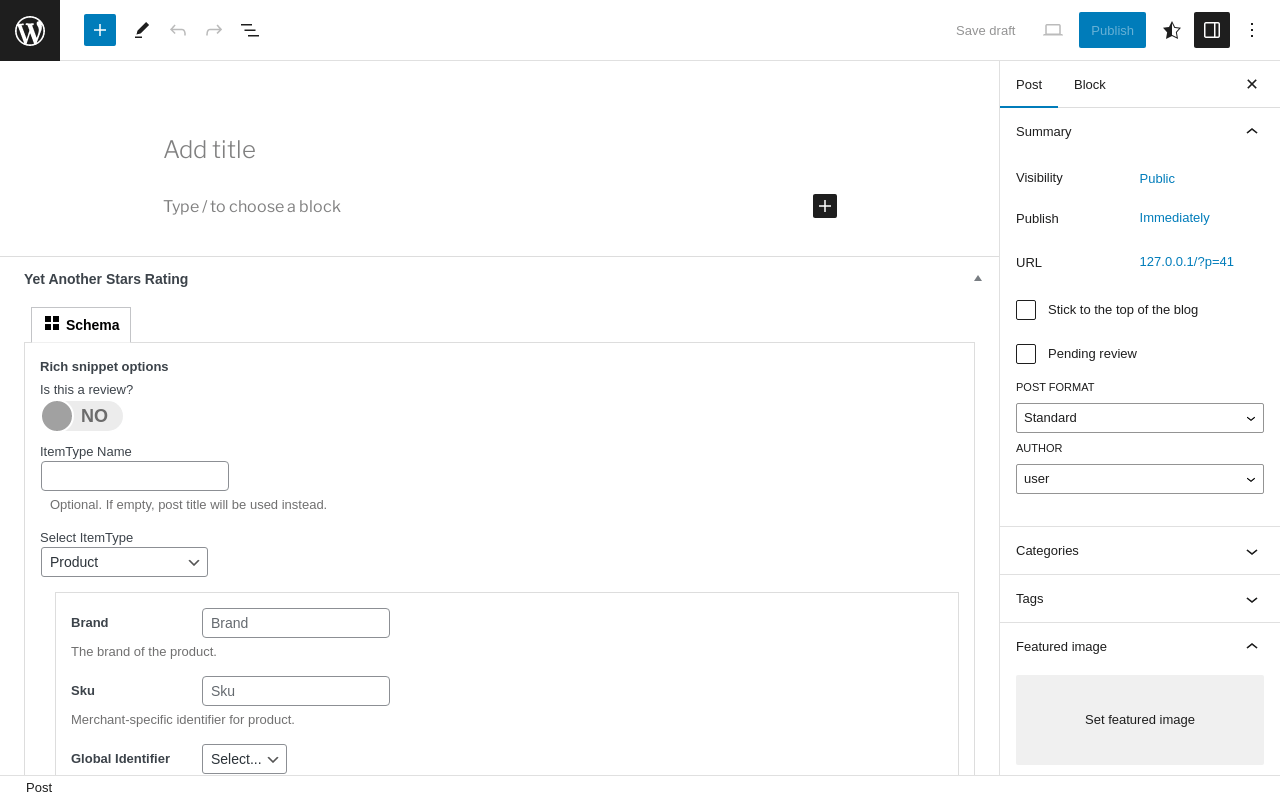Add a block with the inline black plus button

[825, 206]
